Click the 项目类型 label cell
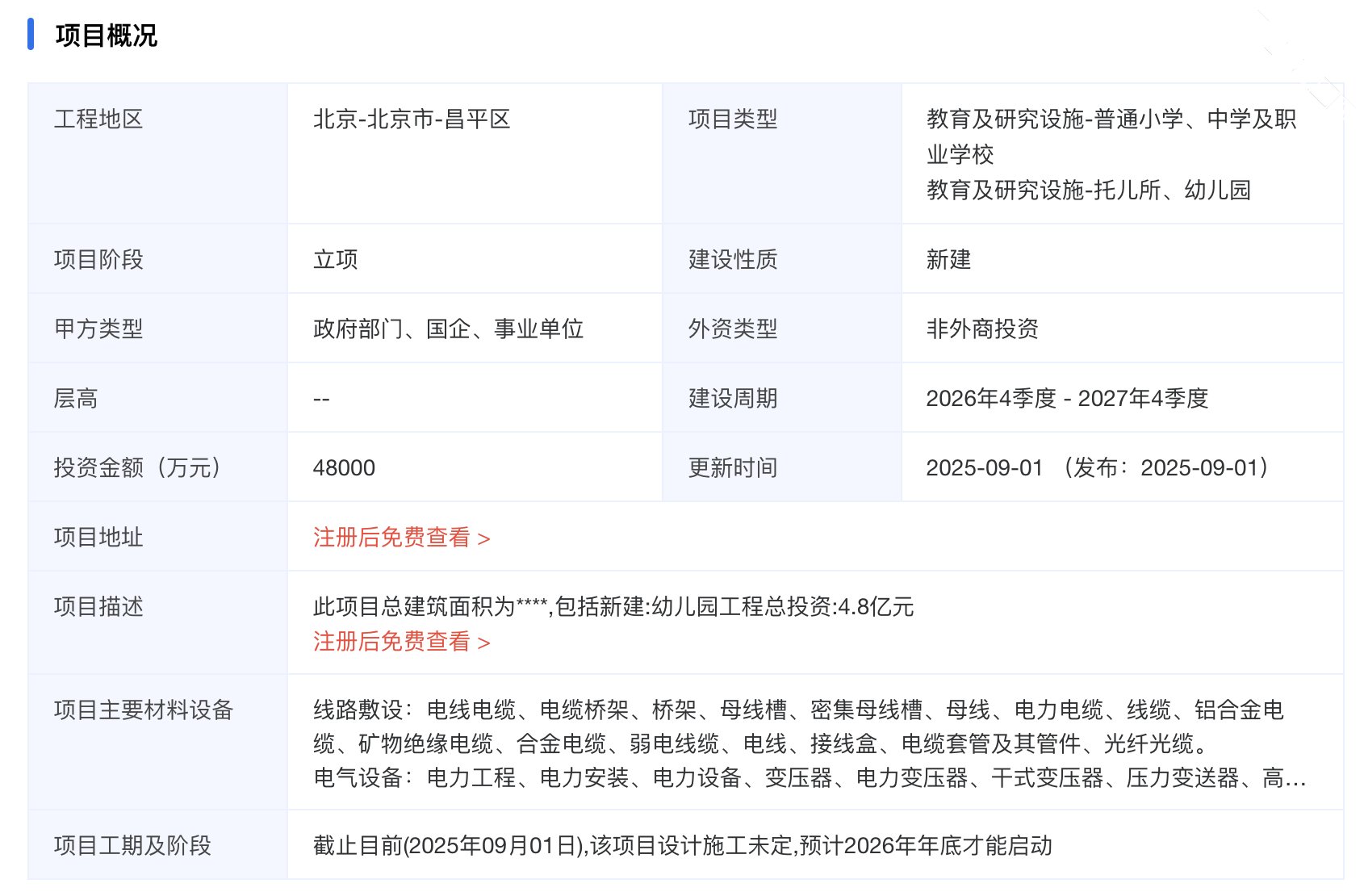Screen dimensions: 1364x896 [x=732, y=119]
